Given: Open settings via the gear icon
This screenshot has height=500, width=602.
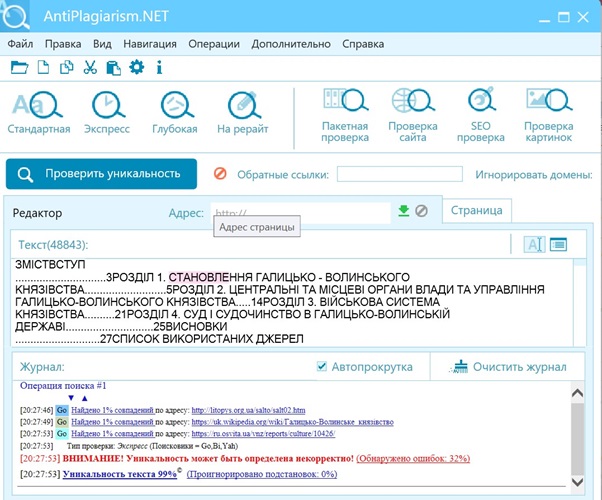Looking at the screenshot, I should pyautogui.click(x=137, y=67).
